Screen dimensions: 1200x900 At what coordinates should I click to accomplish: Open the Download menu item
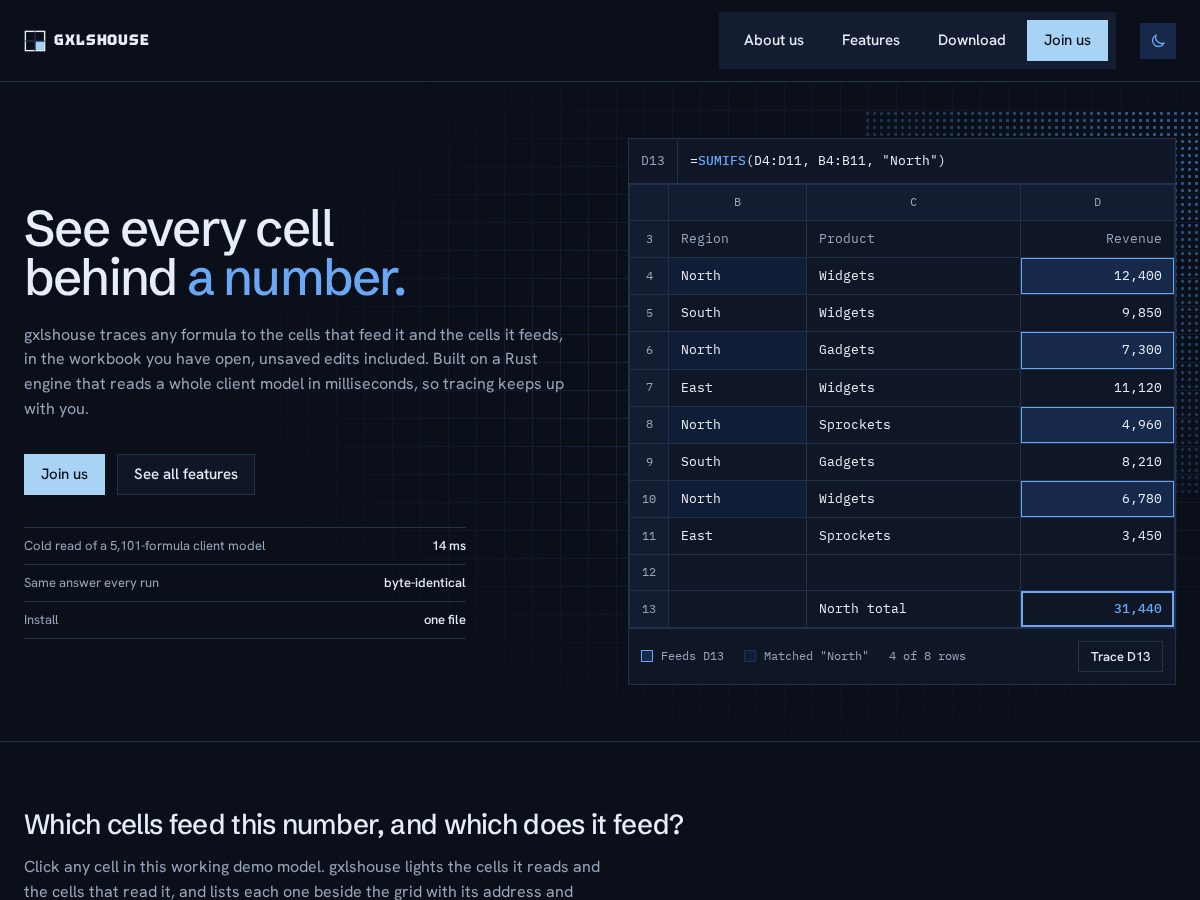(x=972, y=40)
